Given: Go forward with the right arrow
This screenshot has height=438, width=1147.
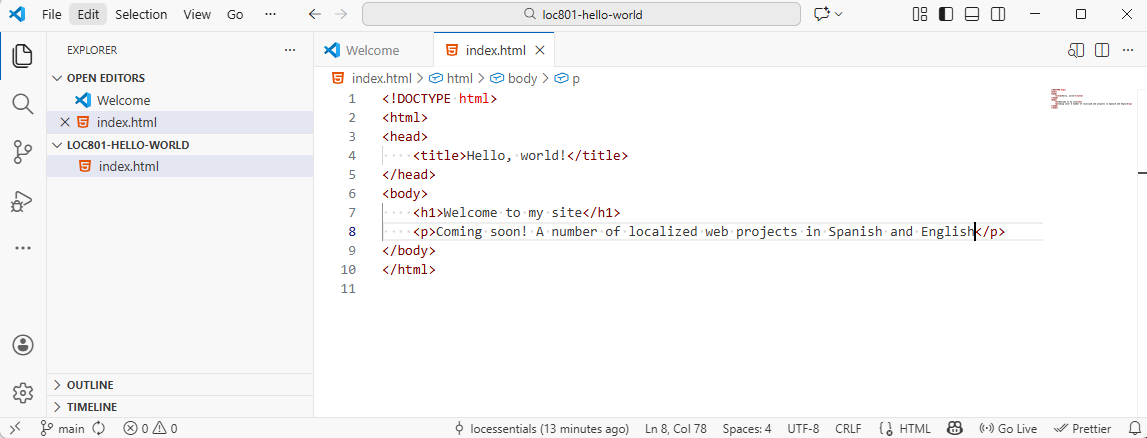Looking at the screenshot, I should coord(340,14).
